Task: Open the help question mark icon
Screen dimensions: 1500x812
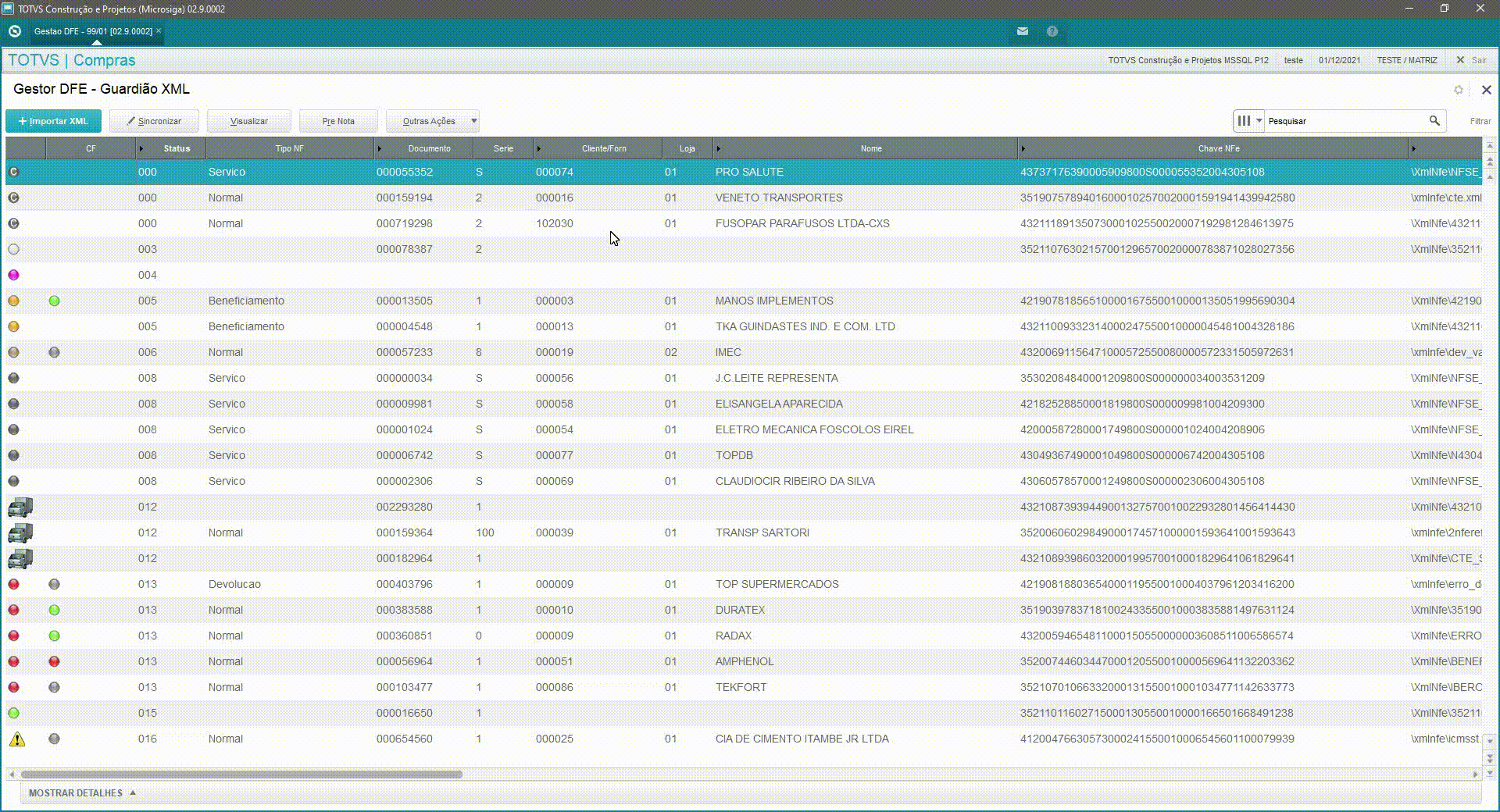Action: click(x=1052, y=31)
